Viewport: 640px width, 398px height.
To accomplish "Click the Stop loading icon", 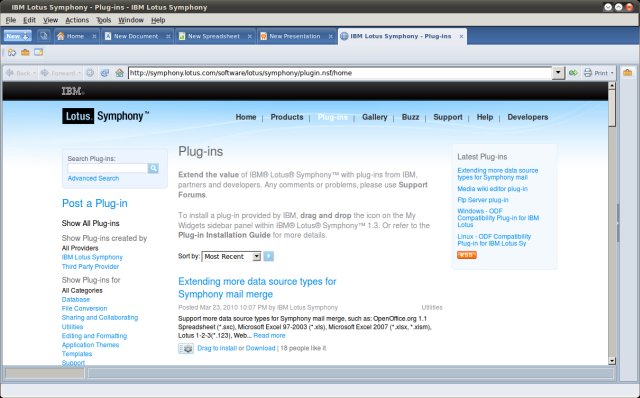I will tap(90, 73).
